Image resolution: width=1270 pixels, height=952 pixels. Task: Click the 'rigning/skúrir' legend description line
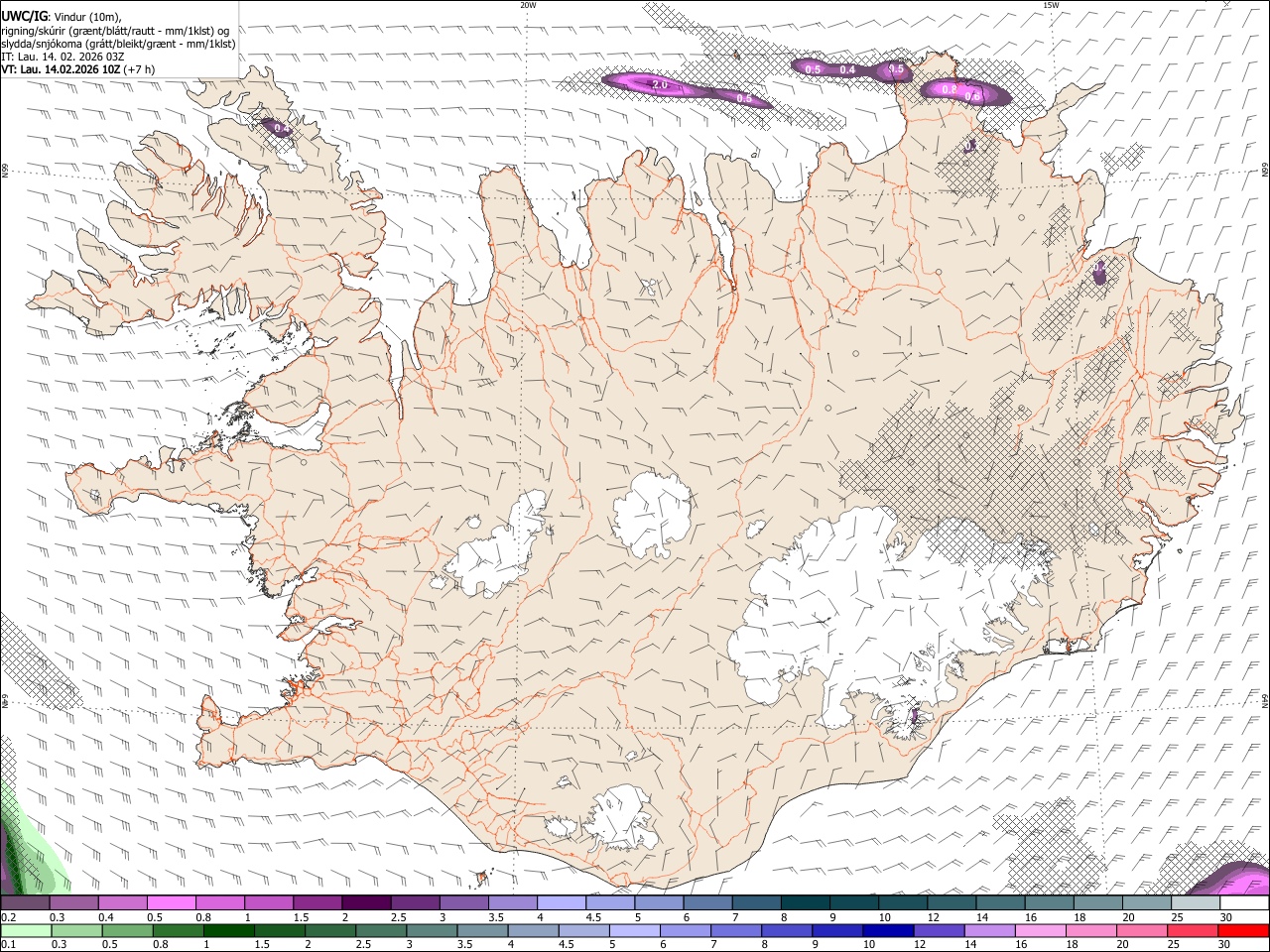click(115, 30)
